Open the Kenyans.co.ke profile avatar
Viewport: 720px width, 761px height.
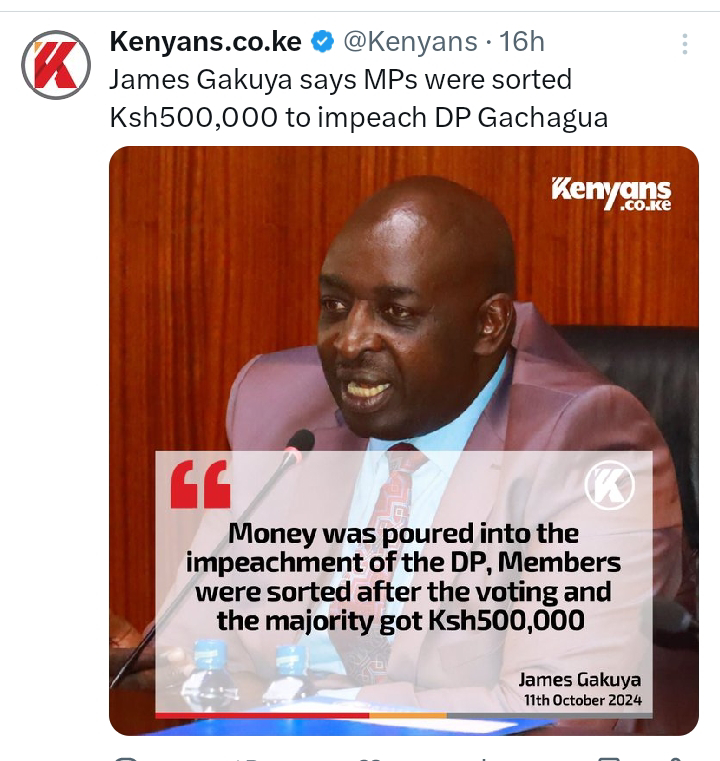(x=56, y=65)
